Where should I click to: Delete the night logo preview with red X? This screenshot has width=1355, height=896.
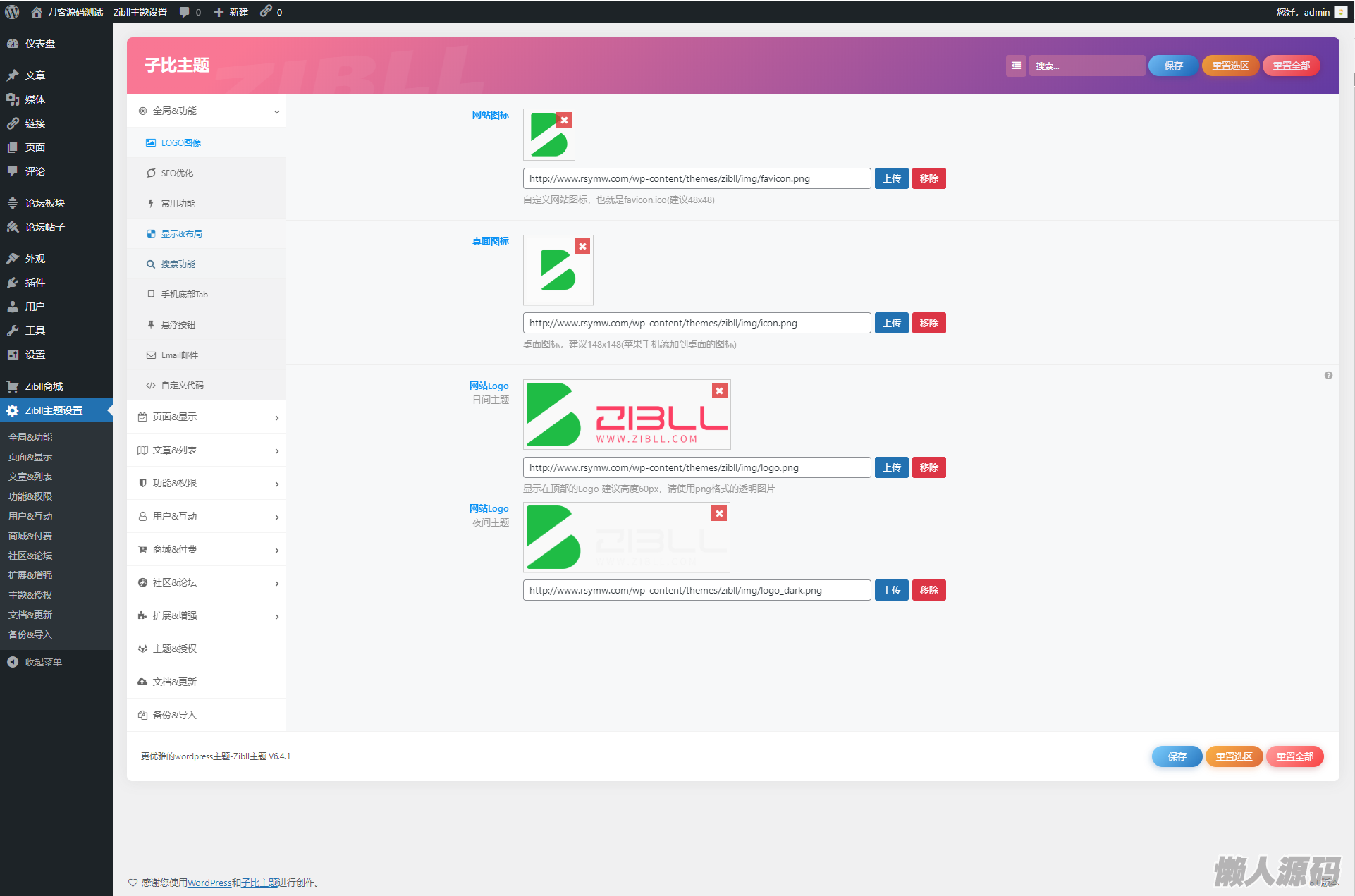tap(719, 514)
